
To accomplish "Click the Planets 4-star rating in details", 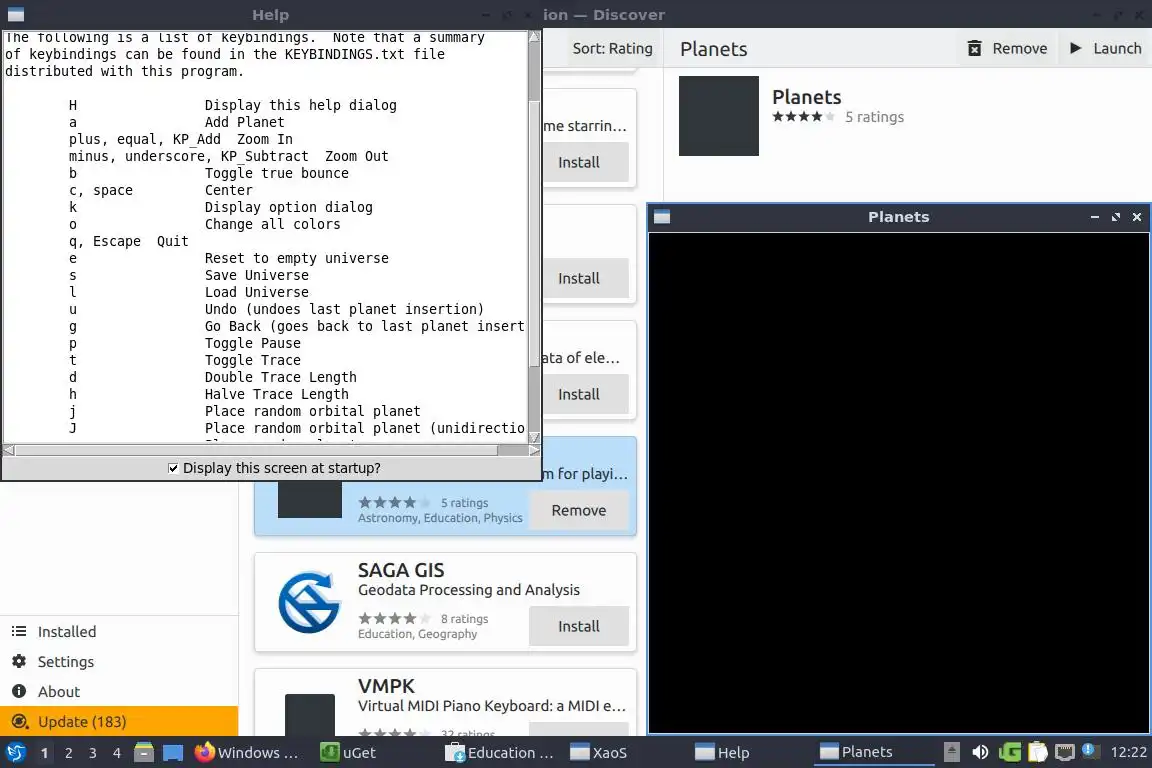I will click(803, 116).
